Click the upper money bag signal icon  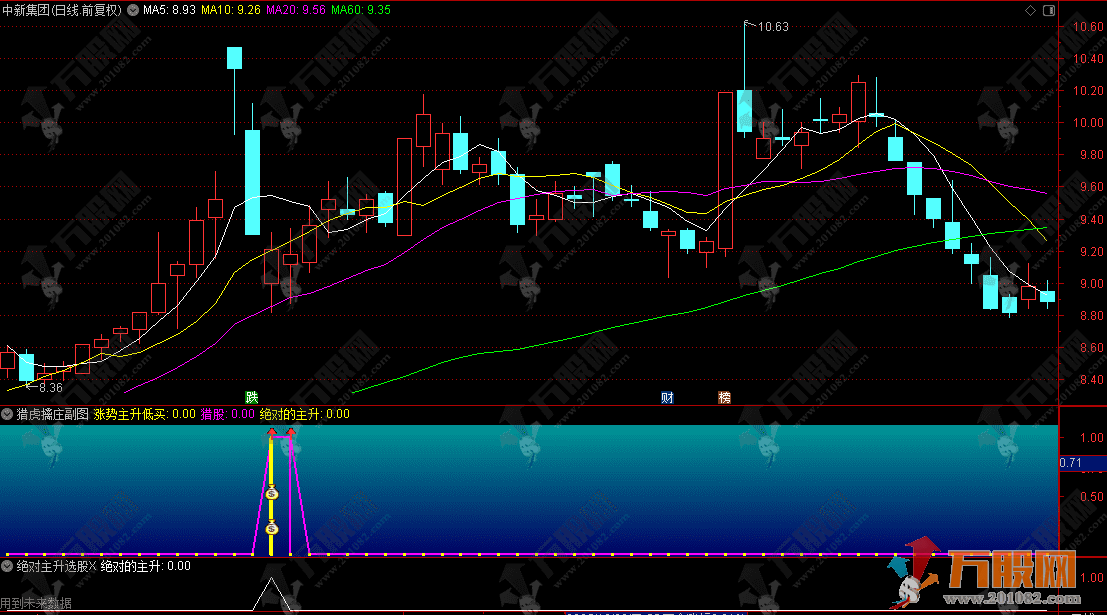coord(271,493)
